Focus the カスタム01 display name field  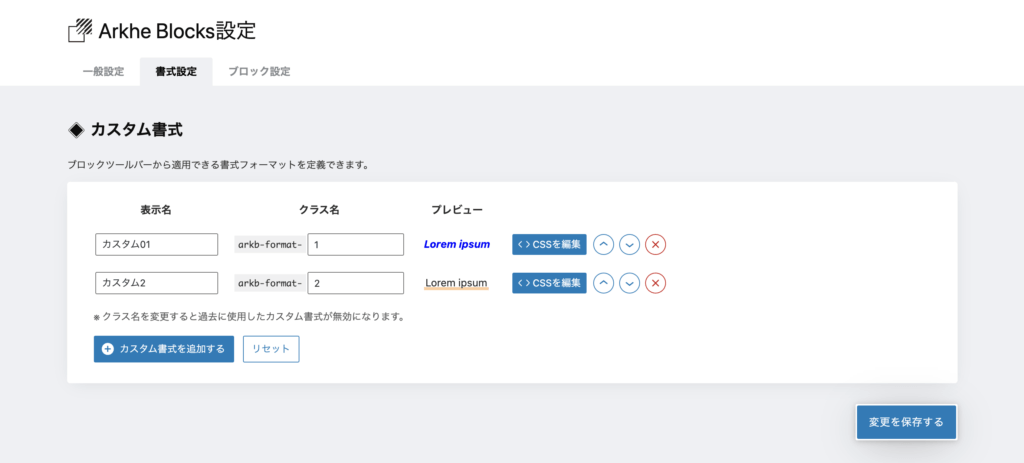(x=156, y=245)
